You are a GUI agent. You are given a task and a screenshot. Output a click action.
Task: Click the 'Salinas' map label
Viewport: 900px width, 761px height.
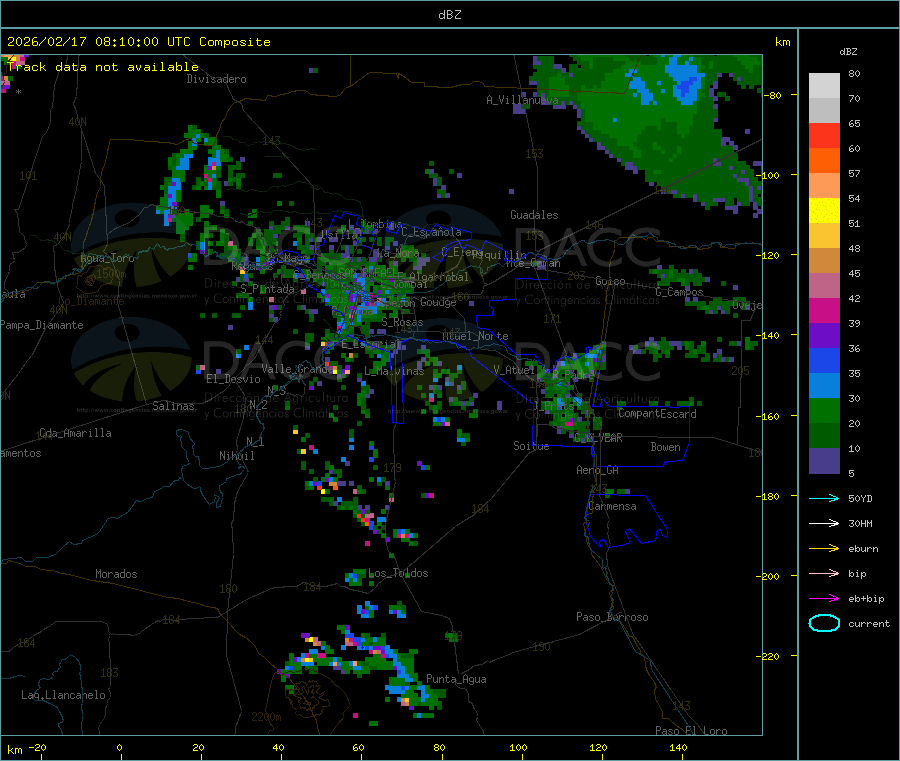pos(173,406)
